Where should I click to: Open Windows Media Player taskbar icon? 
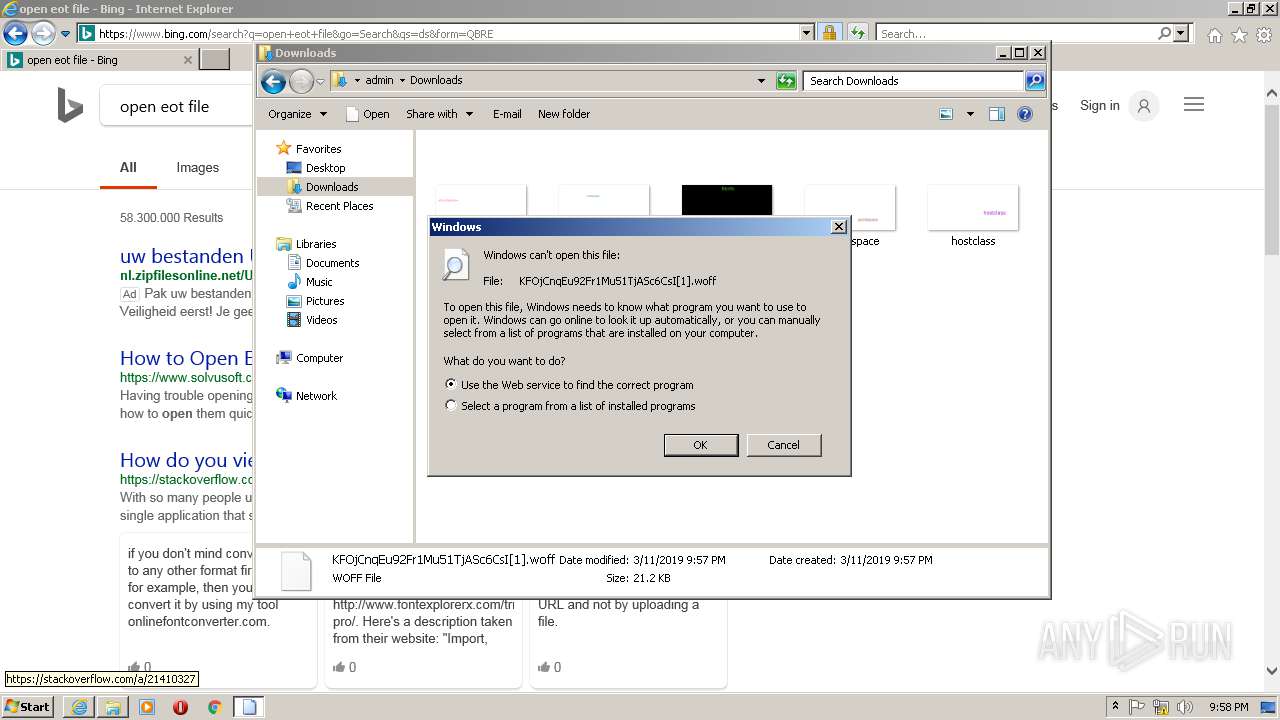[x=147, y=707]
